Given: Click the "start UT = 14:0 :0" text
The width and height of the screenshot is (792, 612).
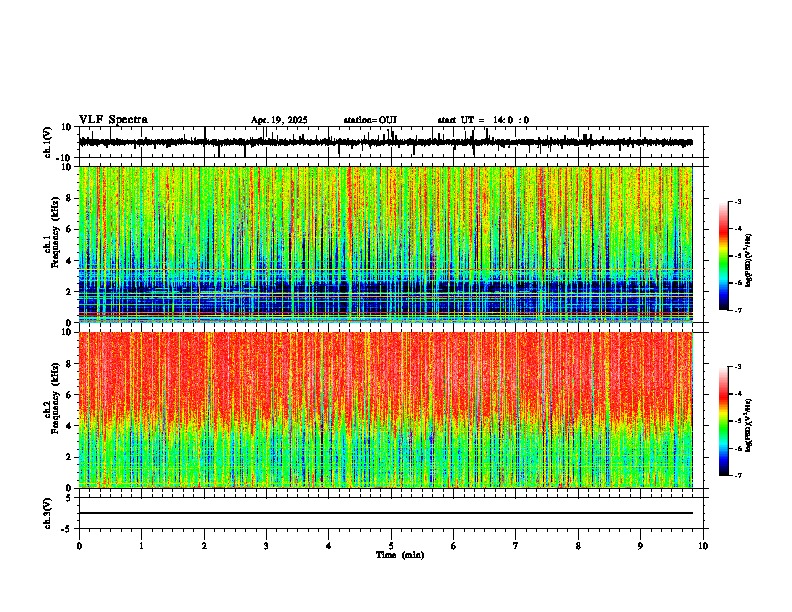Looking at the screenshot, I should pyautogui.click(x=483, y=120).
